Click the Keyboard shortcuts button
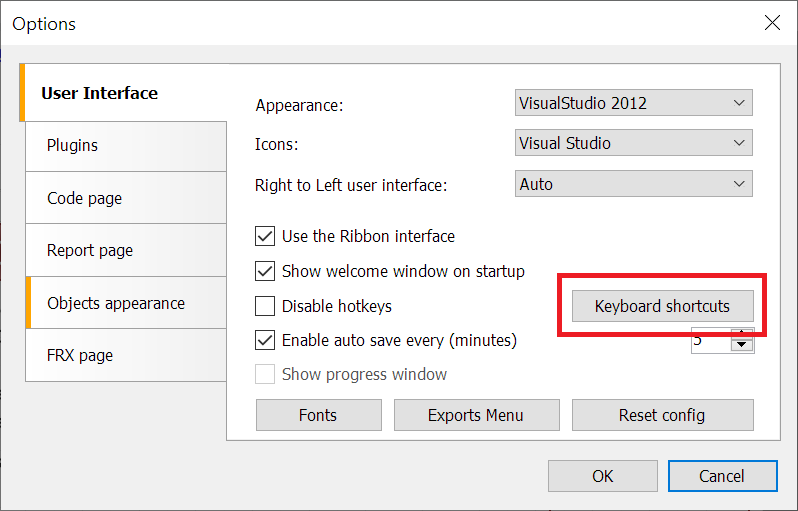798x511 pixels. [662, 306]
